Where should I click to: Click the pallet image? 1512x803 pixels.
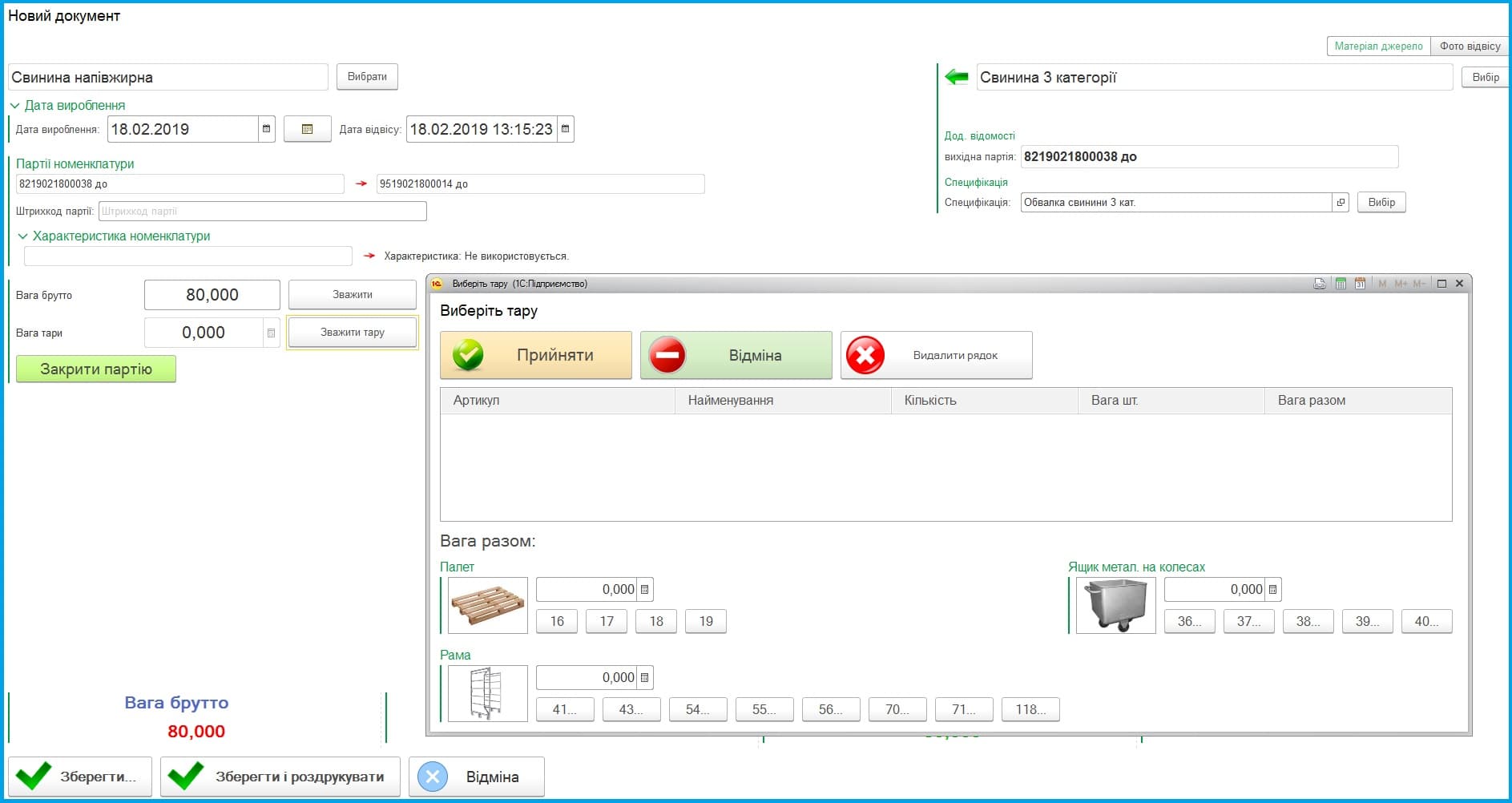487,605
